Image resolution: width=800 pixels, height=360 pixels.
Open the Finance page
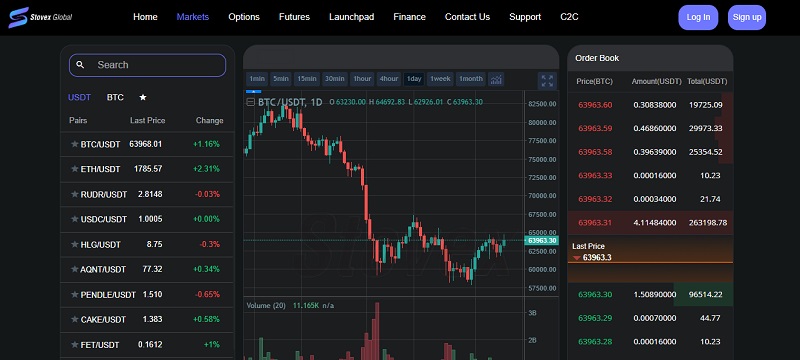409,17
